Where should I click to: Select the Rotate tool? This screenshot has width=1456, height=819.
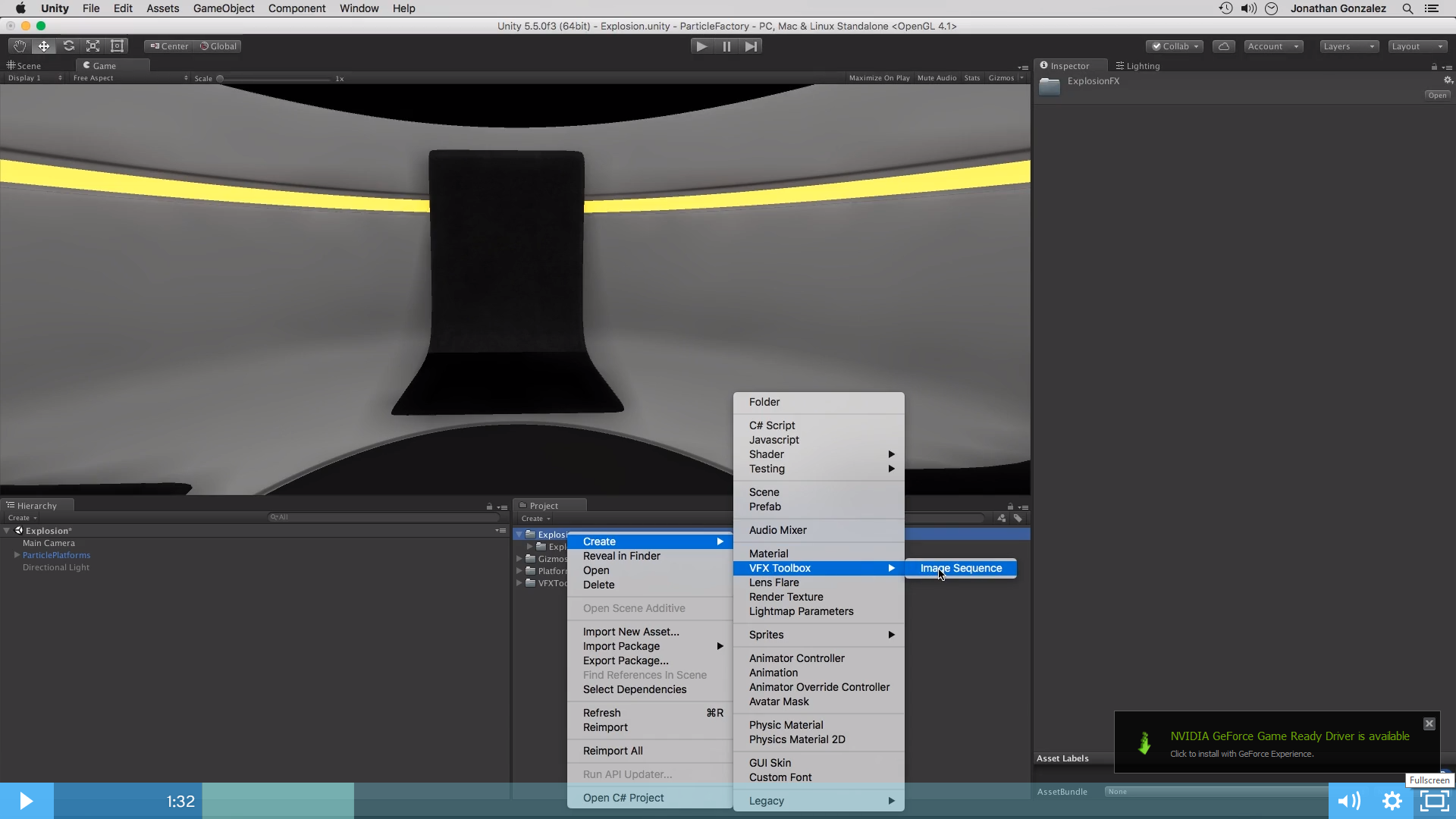click(68, 45)
